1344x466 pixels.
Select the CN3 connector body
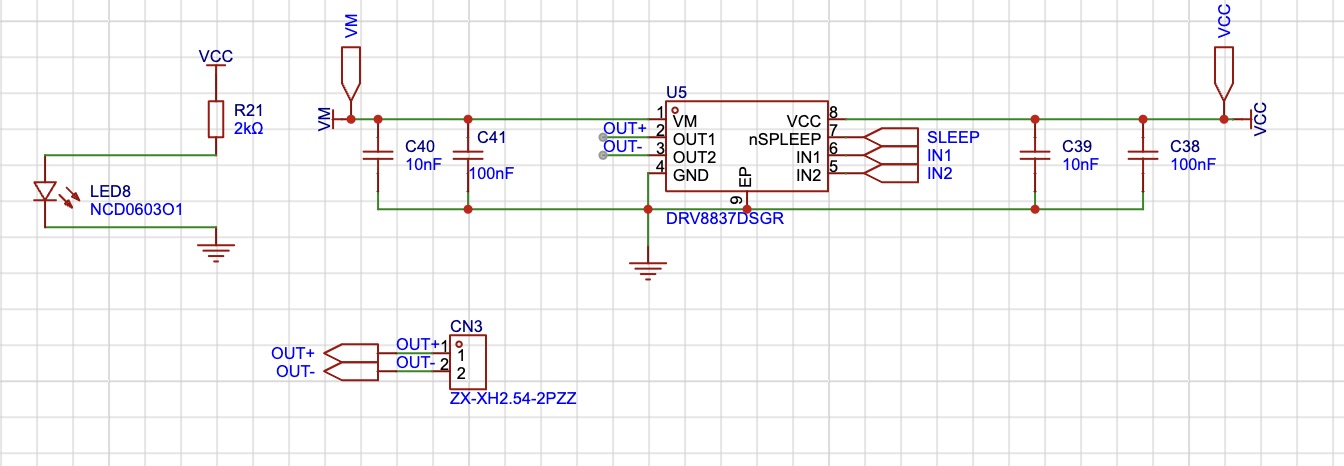tap(468, 363)
